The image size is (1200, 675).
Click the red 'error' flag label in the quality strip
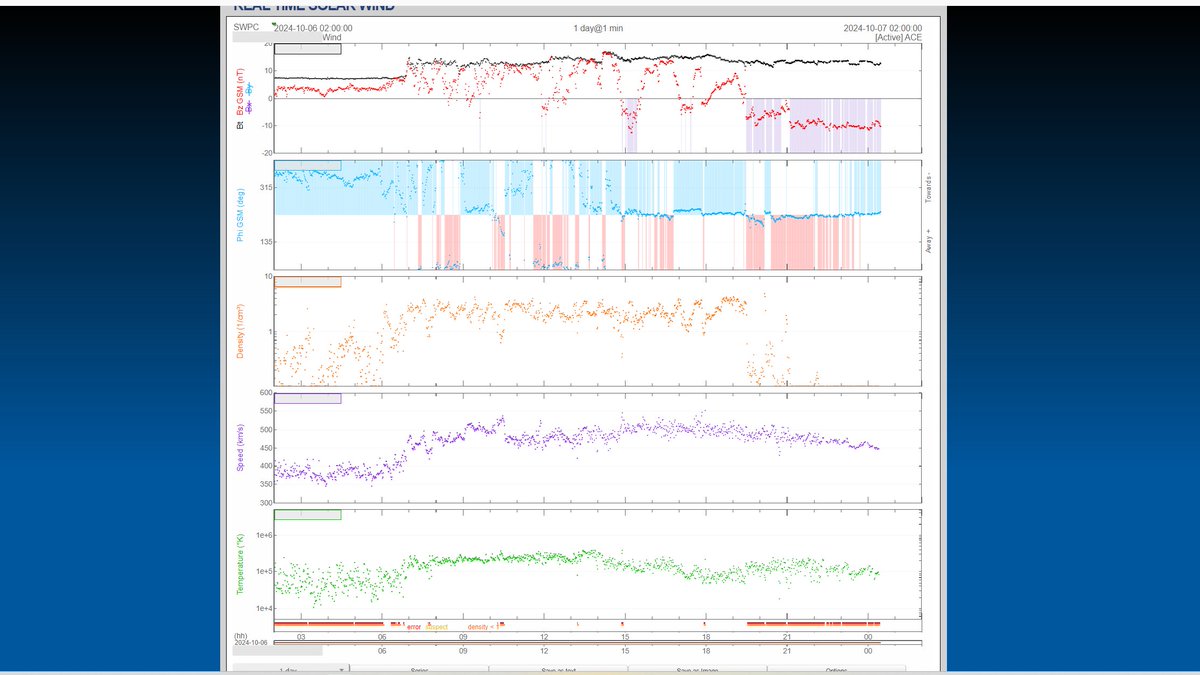[412, 626]
